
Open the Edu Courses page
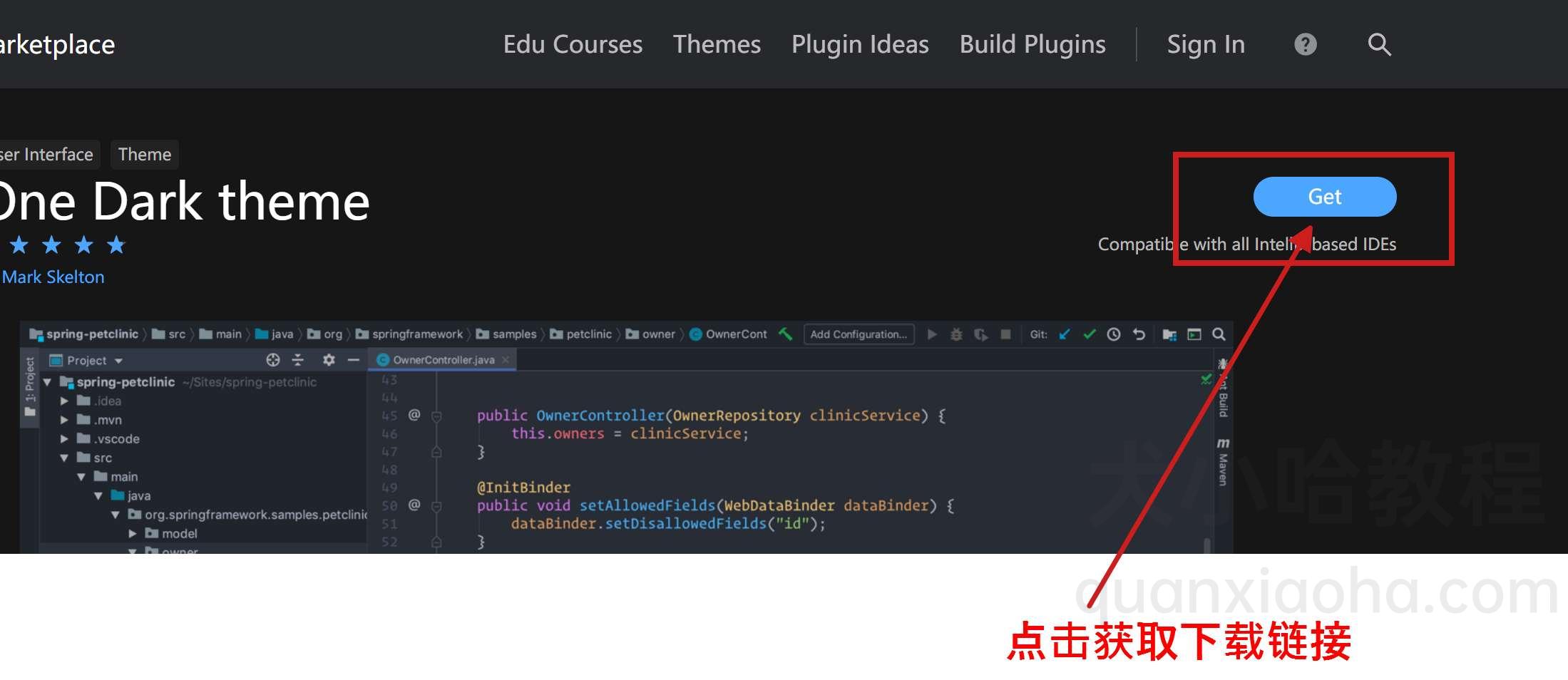pos(573,44)
